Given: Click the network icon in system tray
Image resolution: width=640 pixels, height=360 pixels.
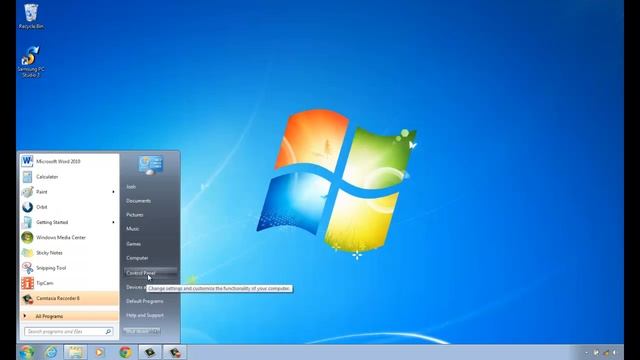Looking at the screenshot, I should [x=606, y=352].
